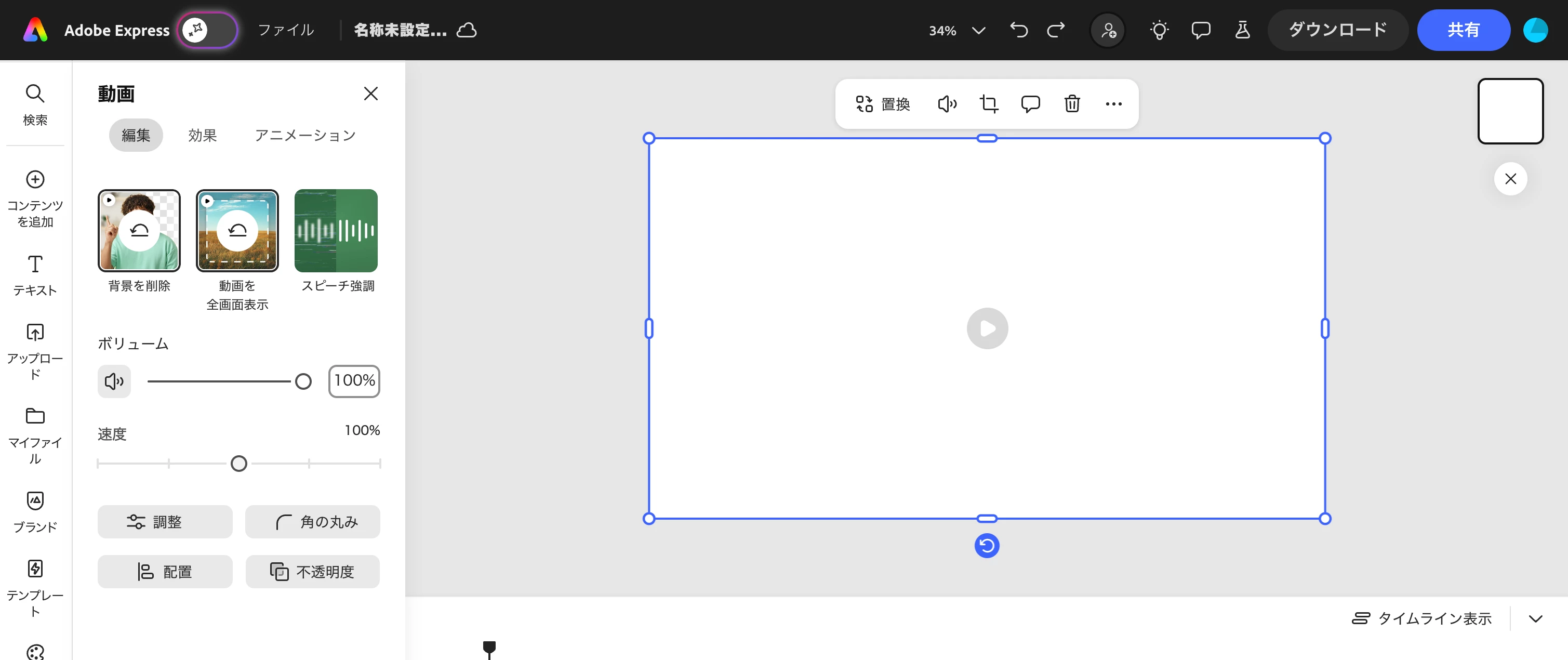Open the user account avatar

click(x=1536, y=30)
